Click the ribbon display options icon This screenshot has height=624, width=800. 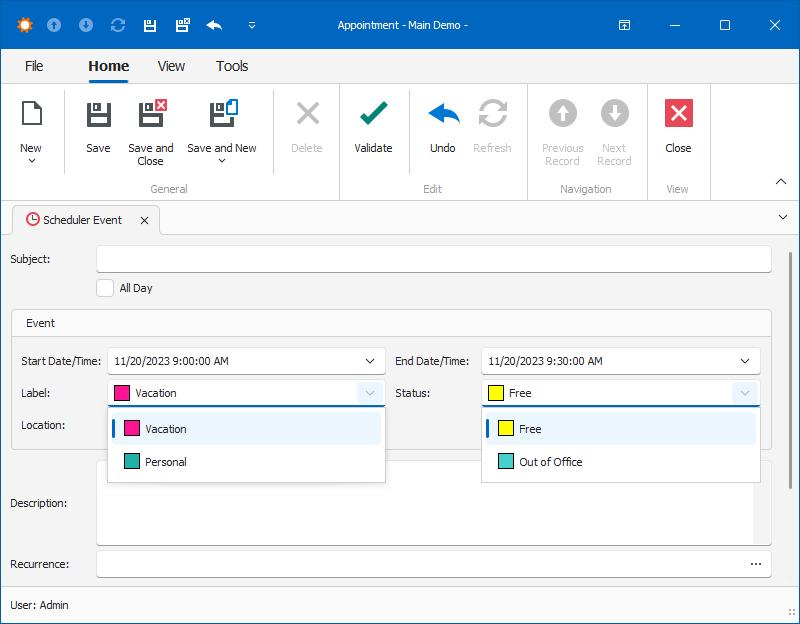(624, 25)
